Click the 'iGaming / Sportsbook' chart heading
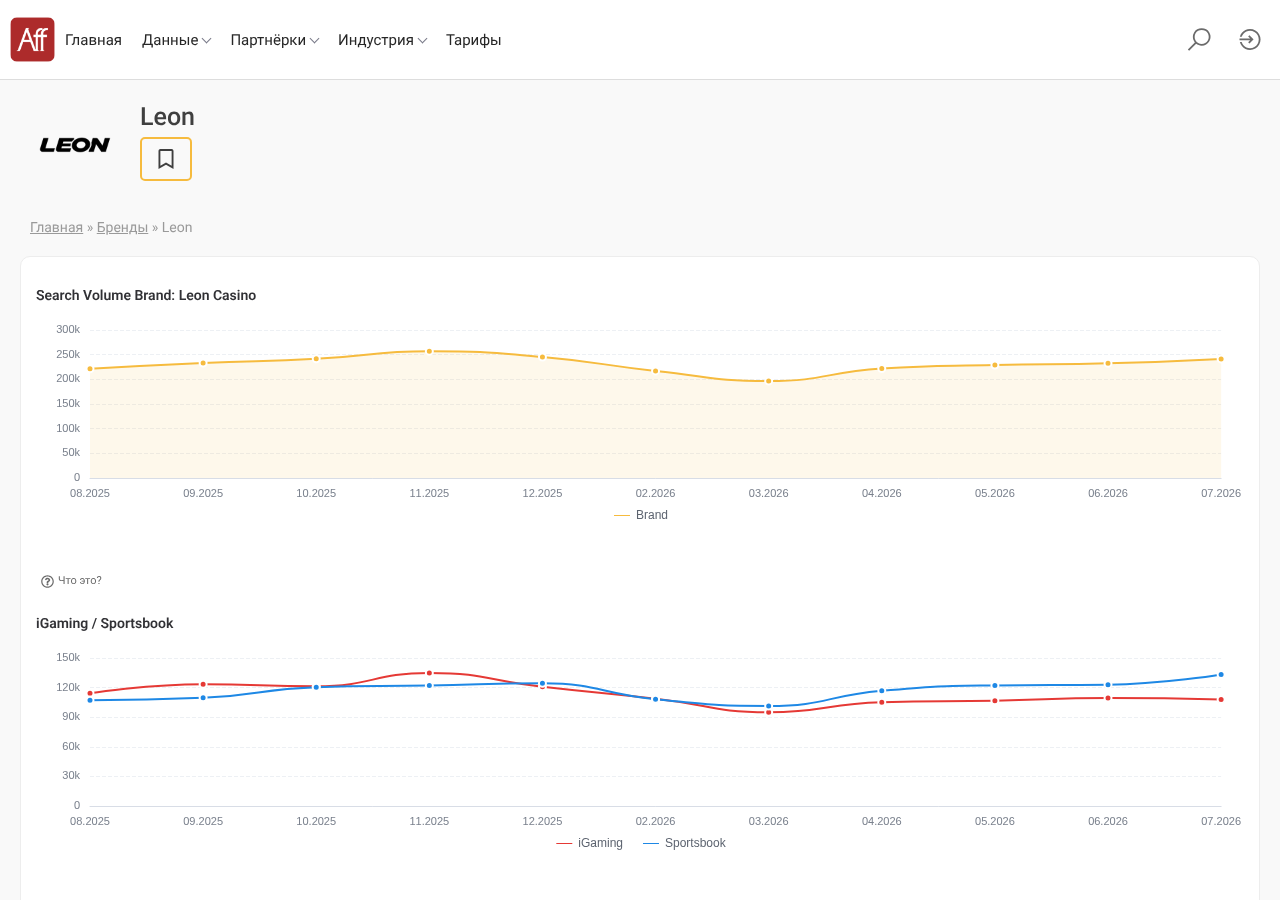The width and height of the screenshot is (1280, 900). pos(105,623)
